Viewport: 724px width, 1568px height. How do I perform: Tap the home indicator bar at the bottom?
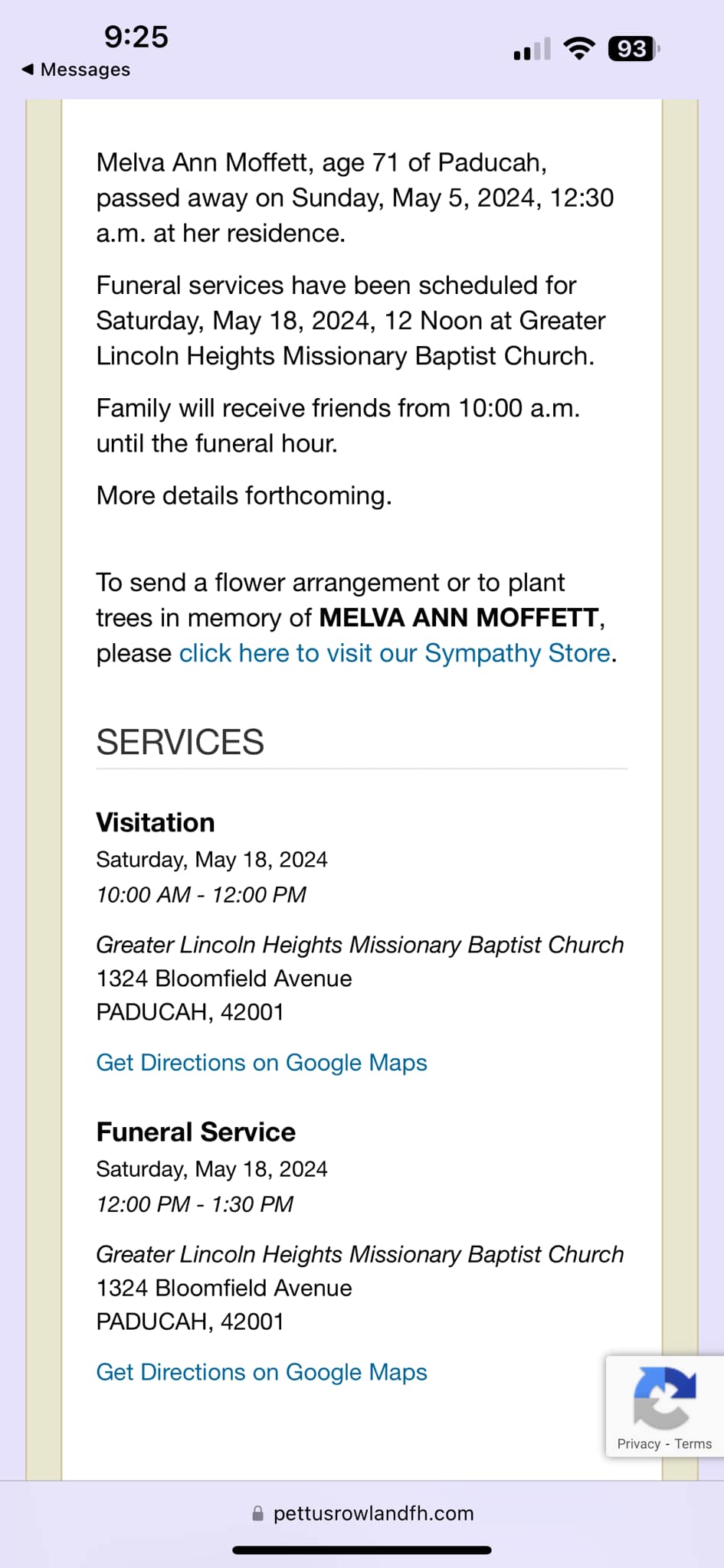pyautogui.click(x=362, y=1550)
